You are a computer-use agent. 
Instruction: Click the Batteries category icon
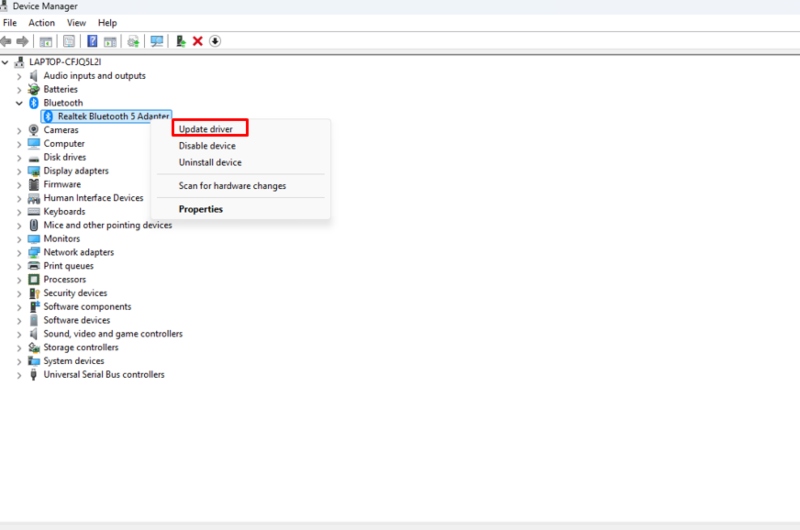point(34,89)
